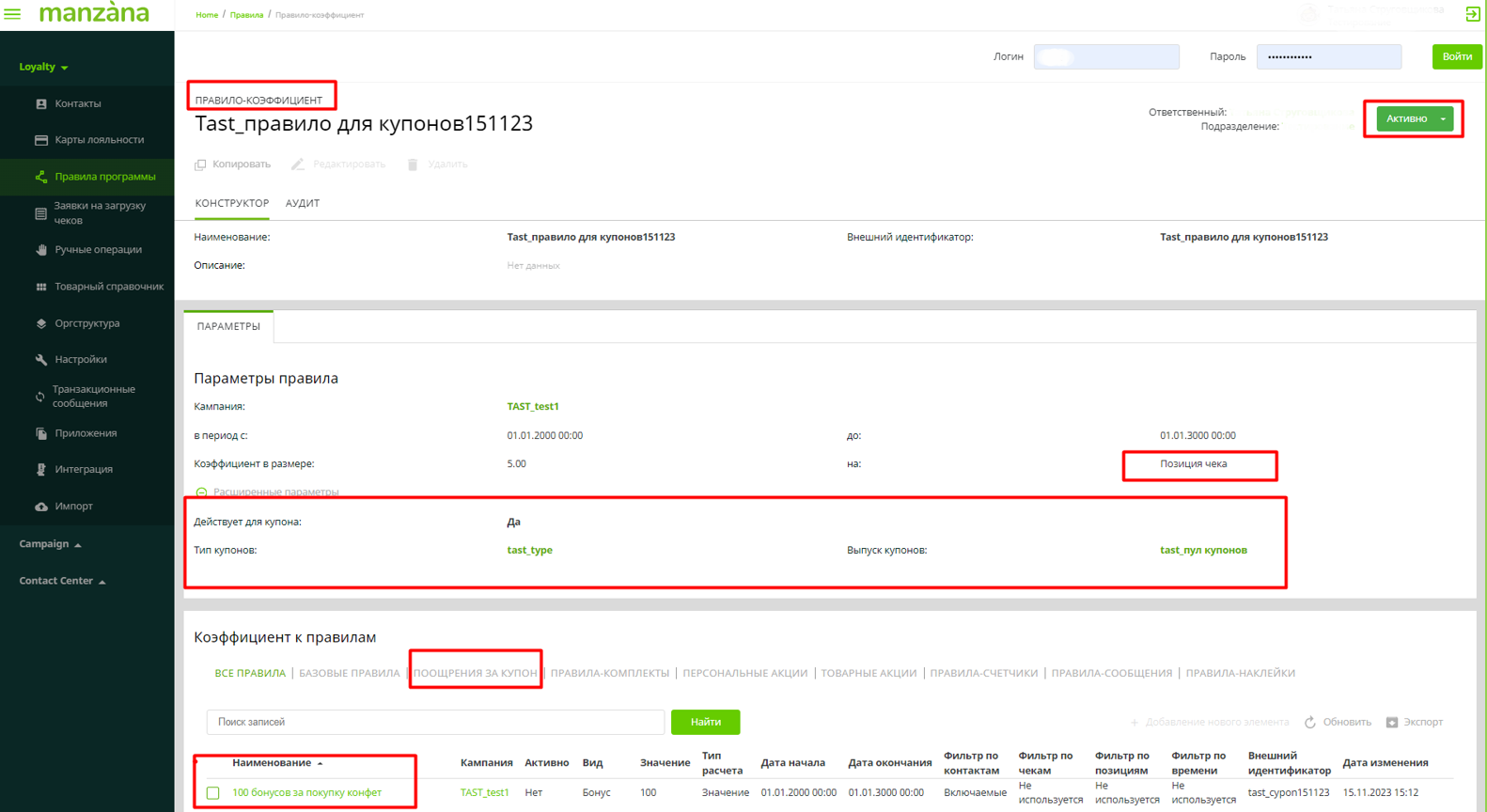Collapse Расширенные параметры section

pos(201,492)
